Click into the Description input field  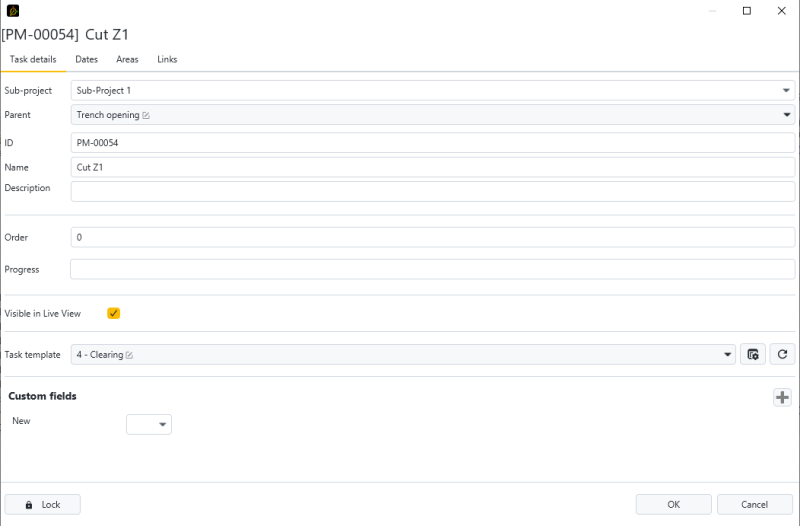(x=432, y=191)
